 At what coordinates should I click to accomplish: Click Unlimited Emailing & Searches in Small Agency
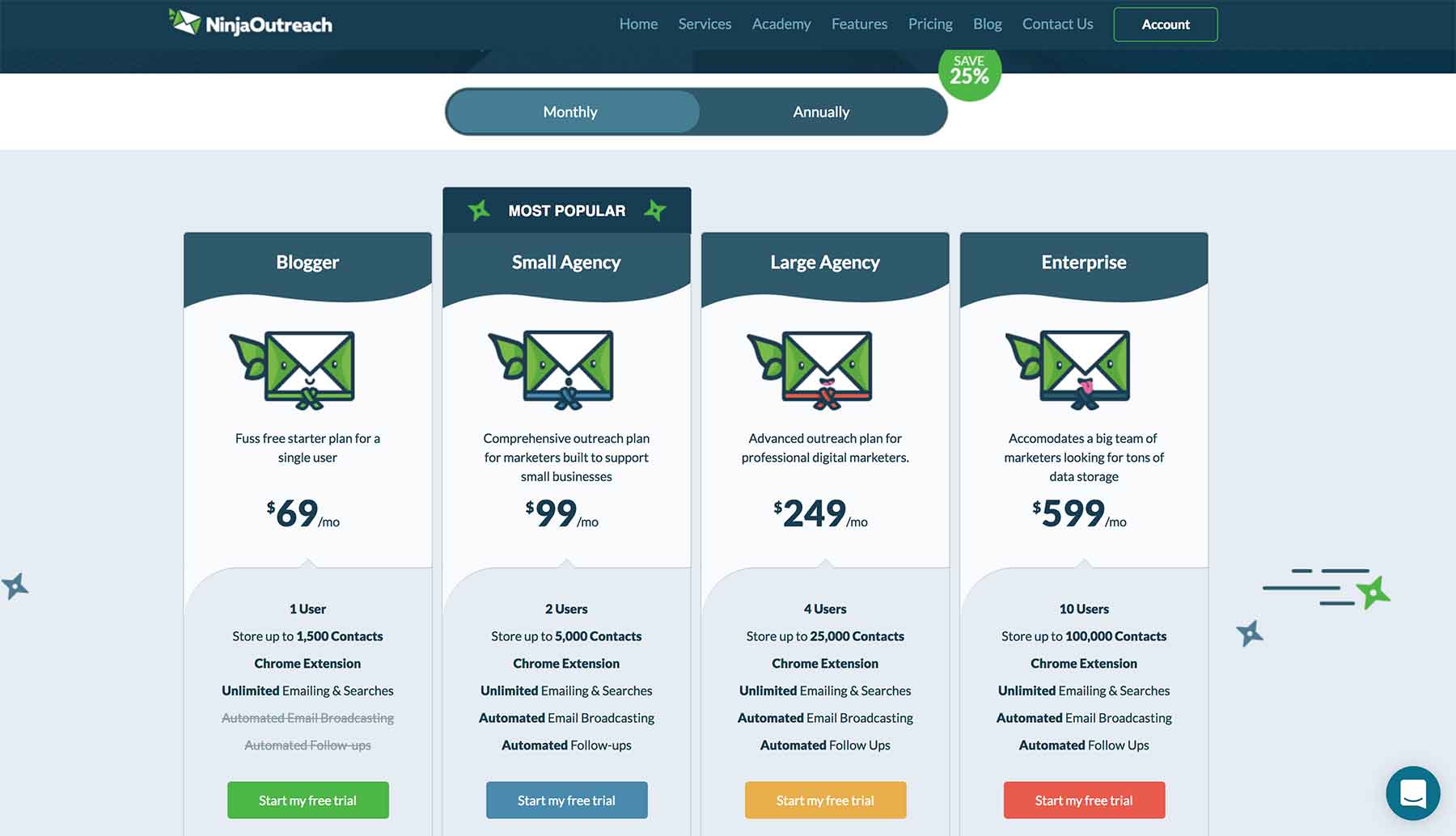566,690
